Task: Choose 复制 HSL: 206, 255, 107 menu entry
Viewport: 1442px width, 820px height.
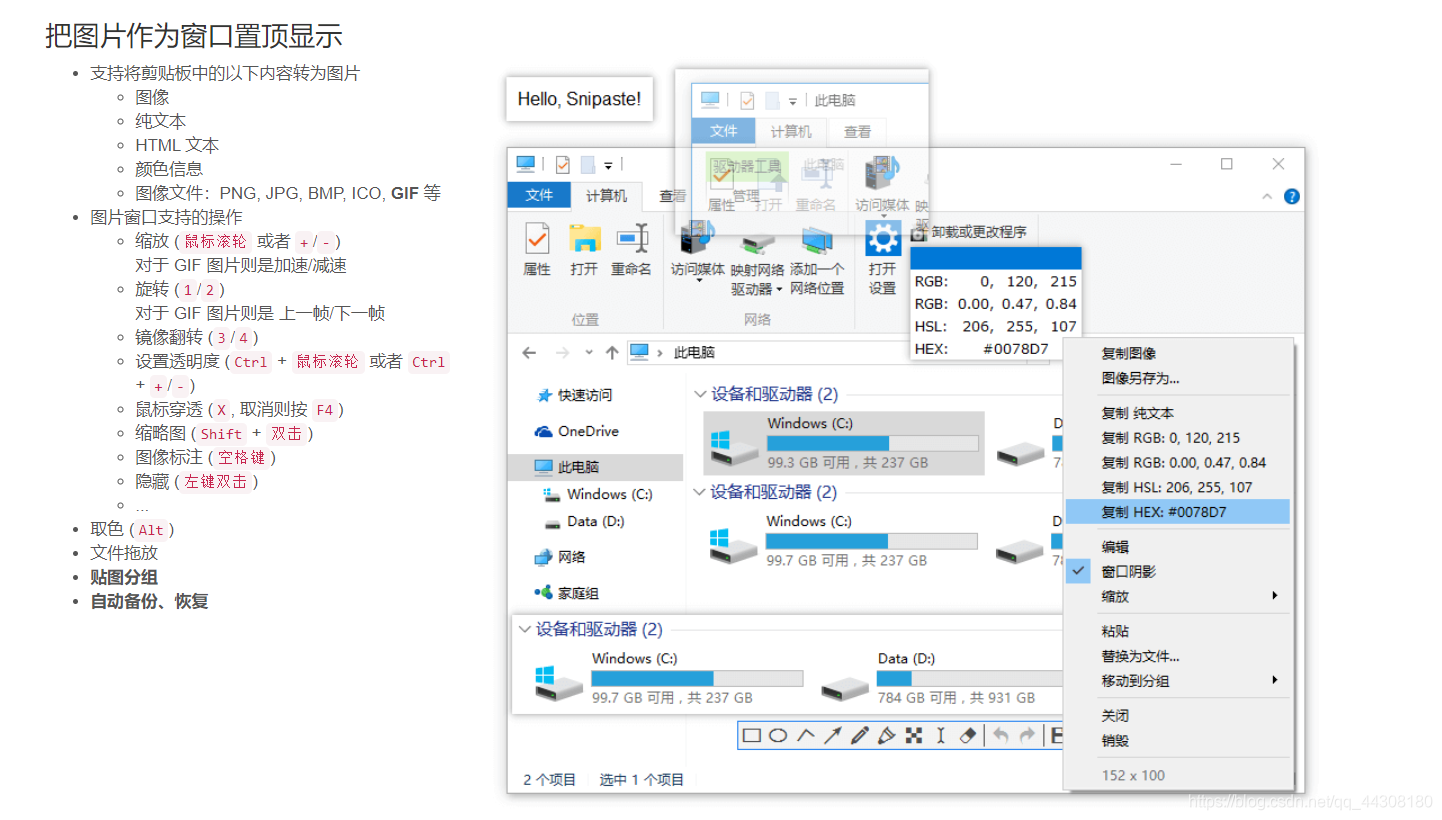Action: [x=1178, y=488]
